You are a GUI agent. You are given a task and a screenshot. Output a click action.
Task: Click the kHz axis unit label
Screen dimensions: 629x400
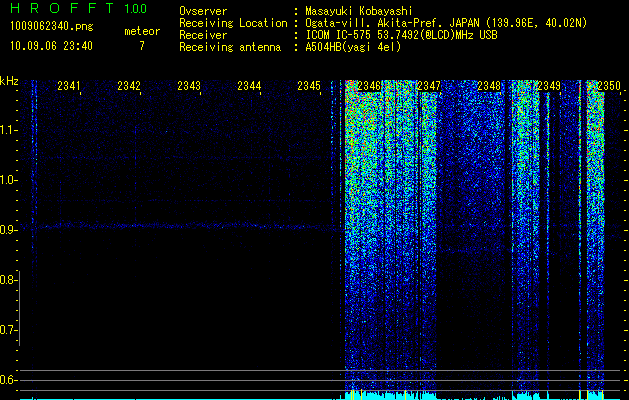[9, 81]
